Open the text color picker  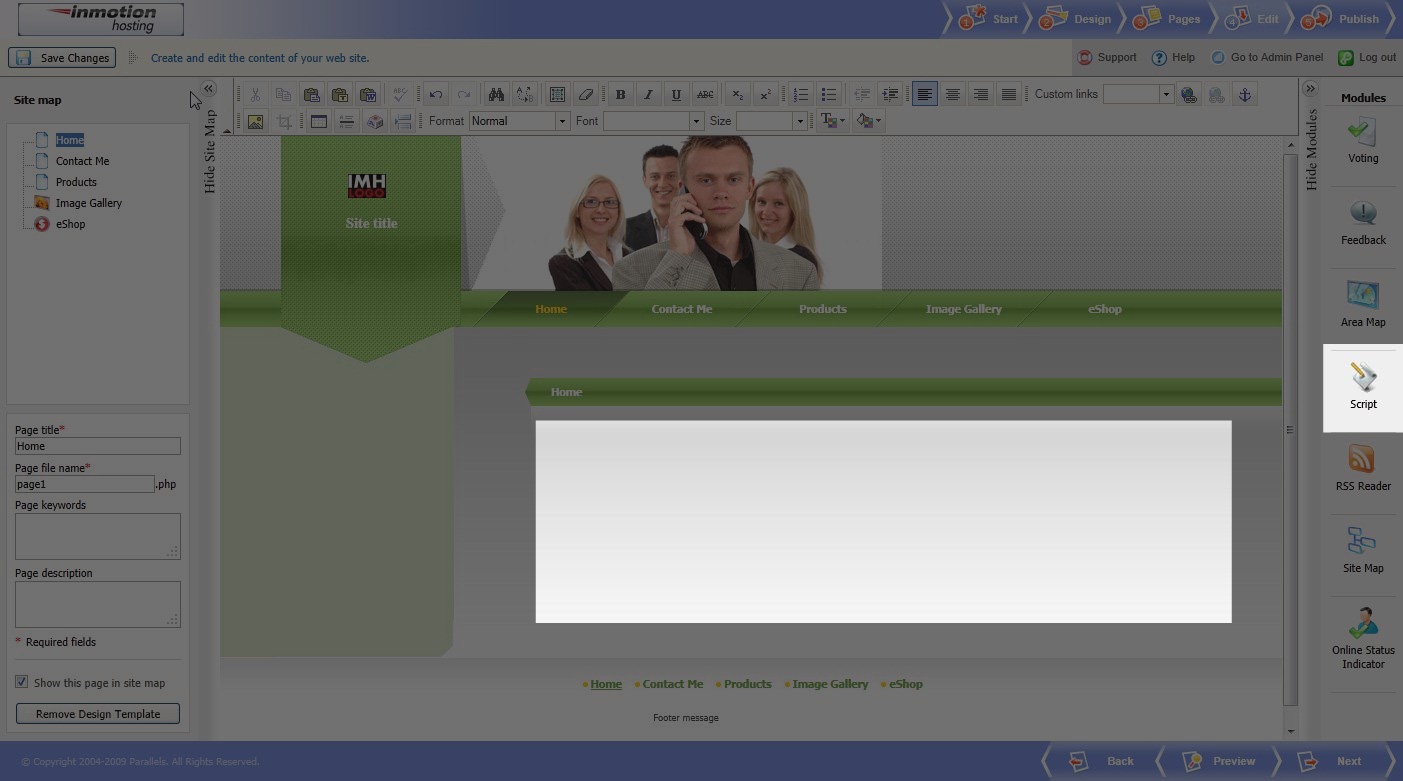coord(831,121)
